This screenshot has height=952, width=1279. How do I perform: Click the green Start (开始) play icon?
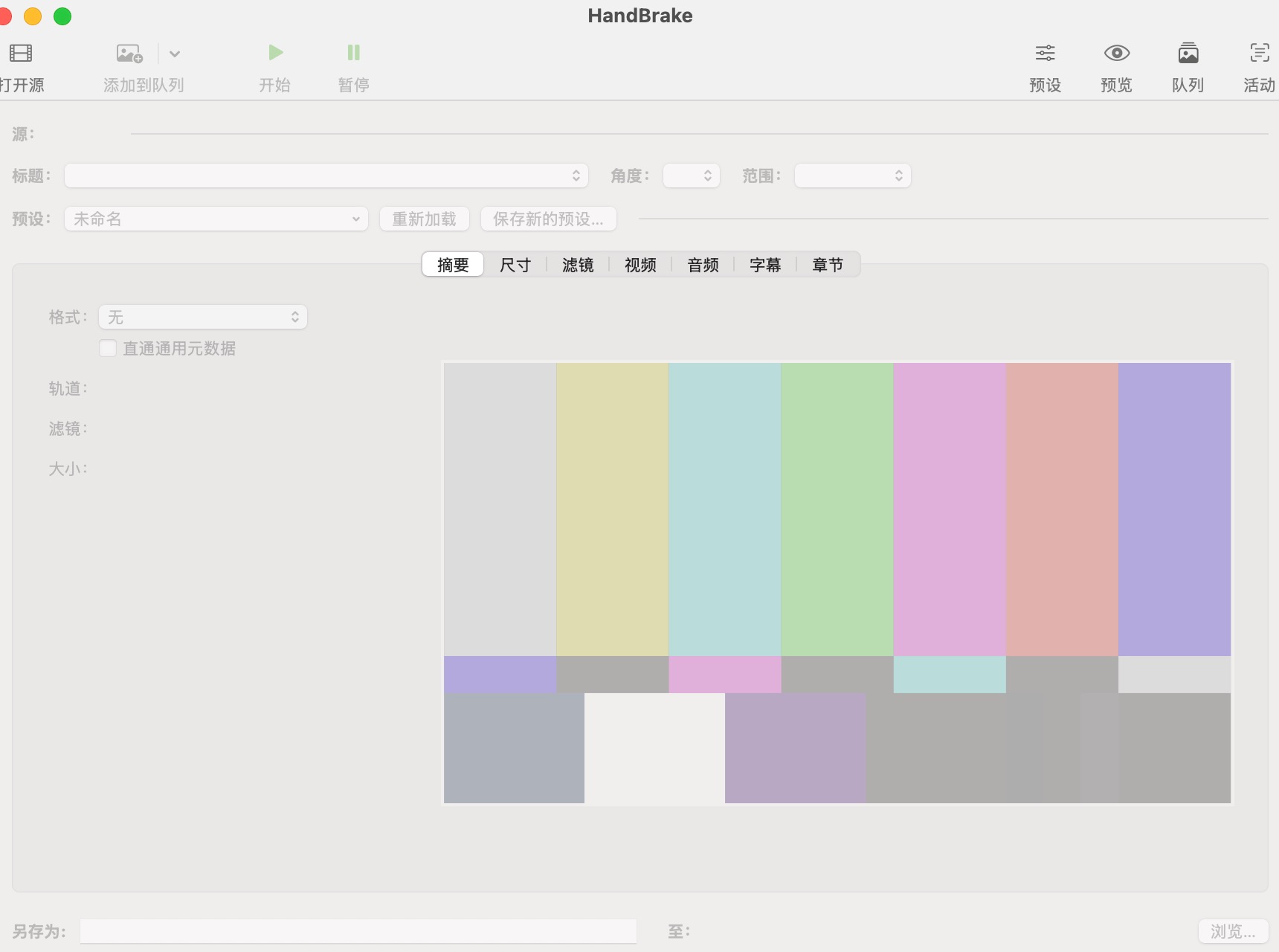click(x=275, y=52)
